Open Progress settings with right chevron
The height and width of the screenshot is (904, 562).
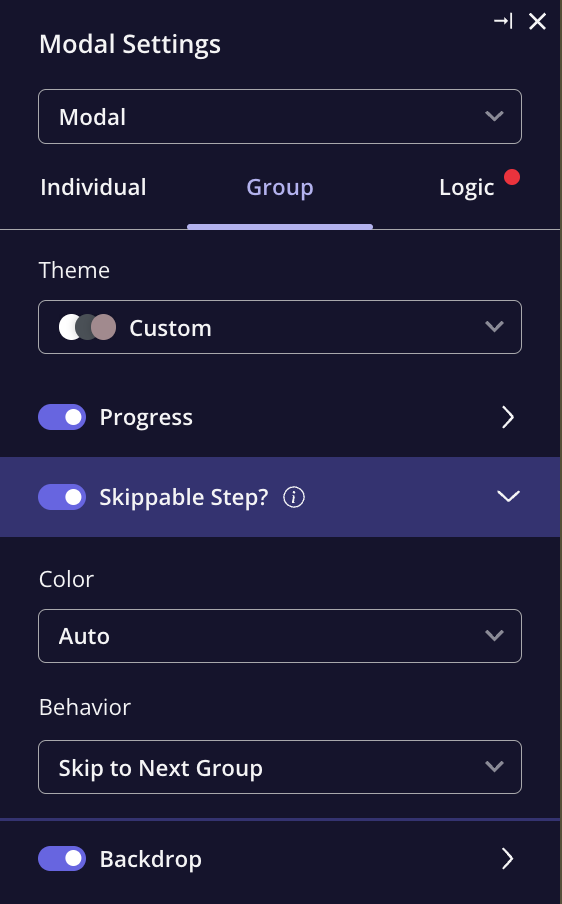[x=507, y=417]
